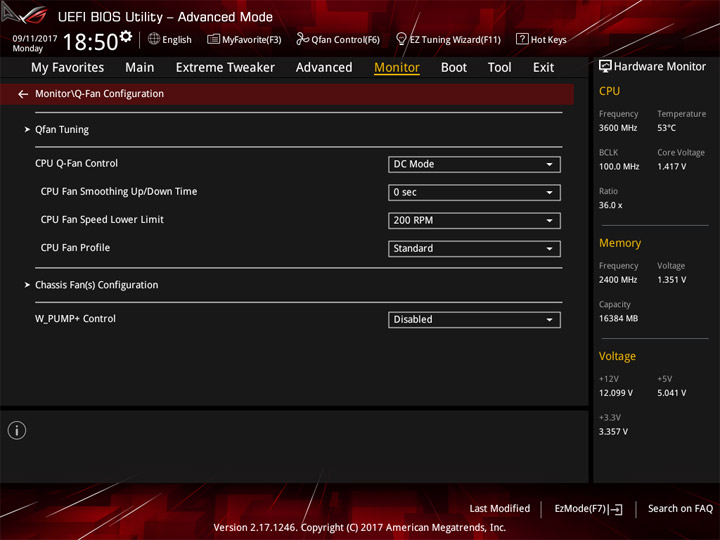Screen dimensions: 720x540
Task: Click the 5.041 V reading
Action: coord(671,393)
